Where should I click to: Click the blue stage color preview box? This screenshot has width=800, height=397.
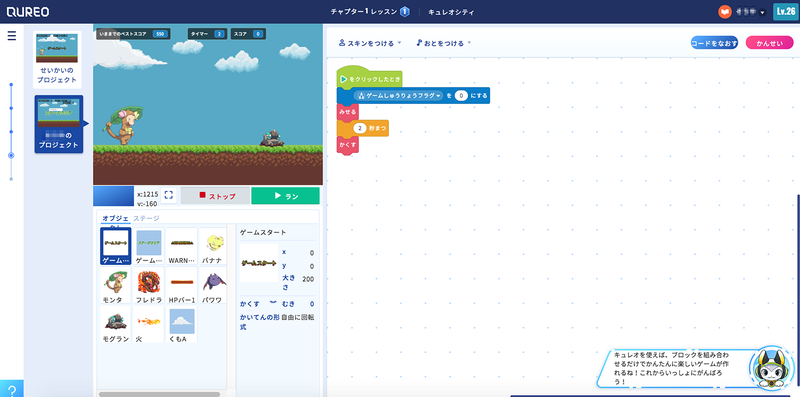(113, 196)
